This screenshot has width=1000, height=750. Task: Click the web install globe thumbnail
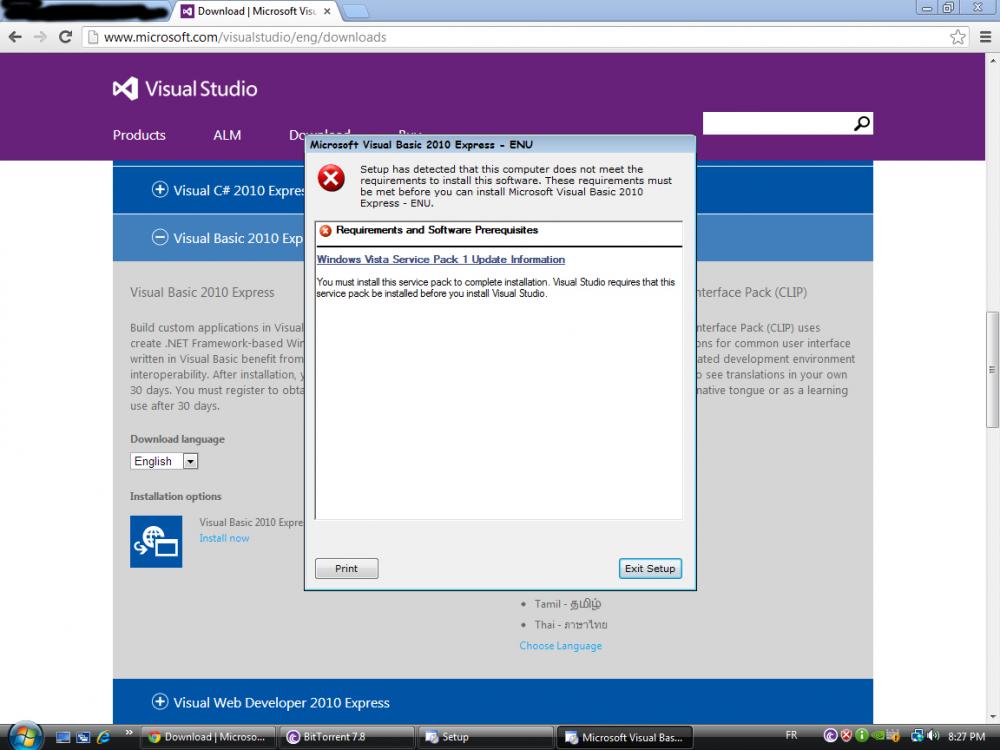pos(156,541)
